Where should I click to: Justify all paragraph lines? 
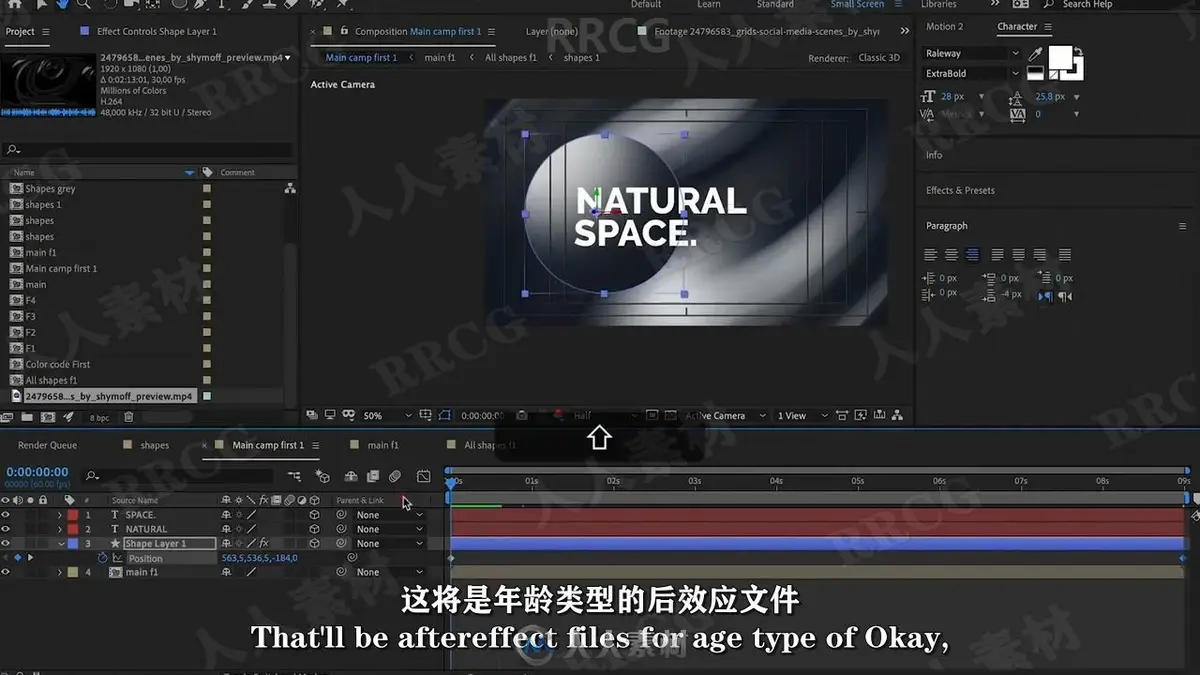1065,255
